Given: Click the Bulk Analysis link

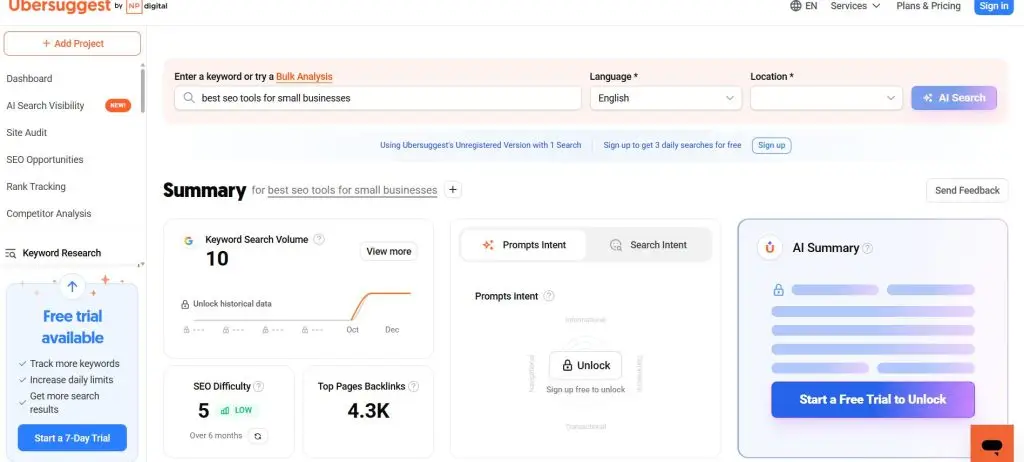Looking at the screenshot, I should [304, 76].
